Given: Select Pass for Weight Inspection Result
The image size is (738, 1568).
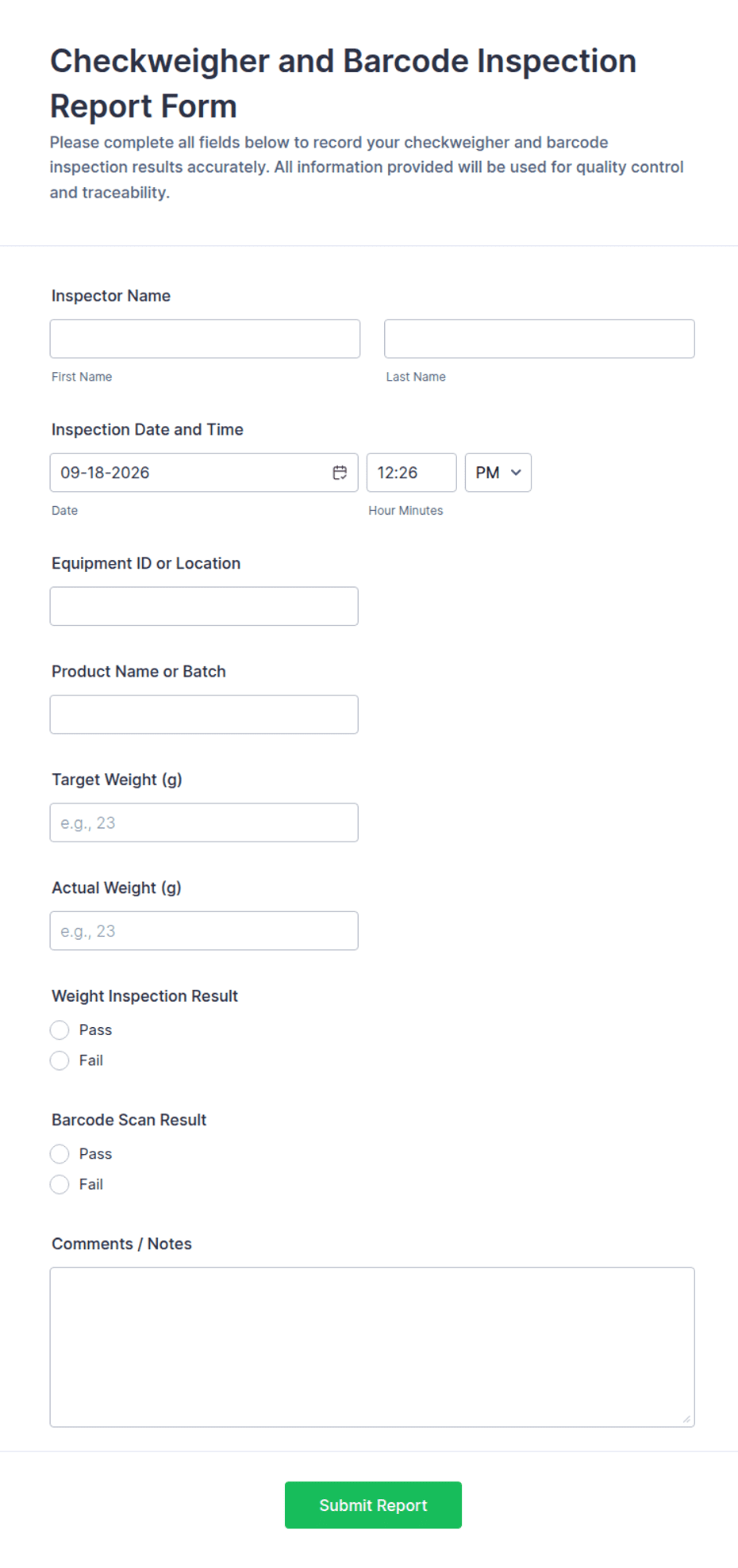Looking at the screenshot, I should (60, 1029).
